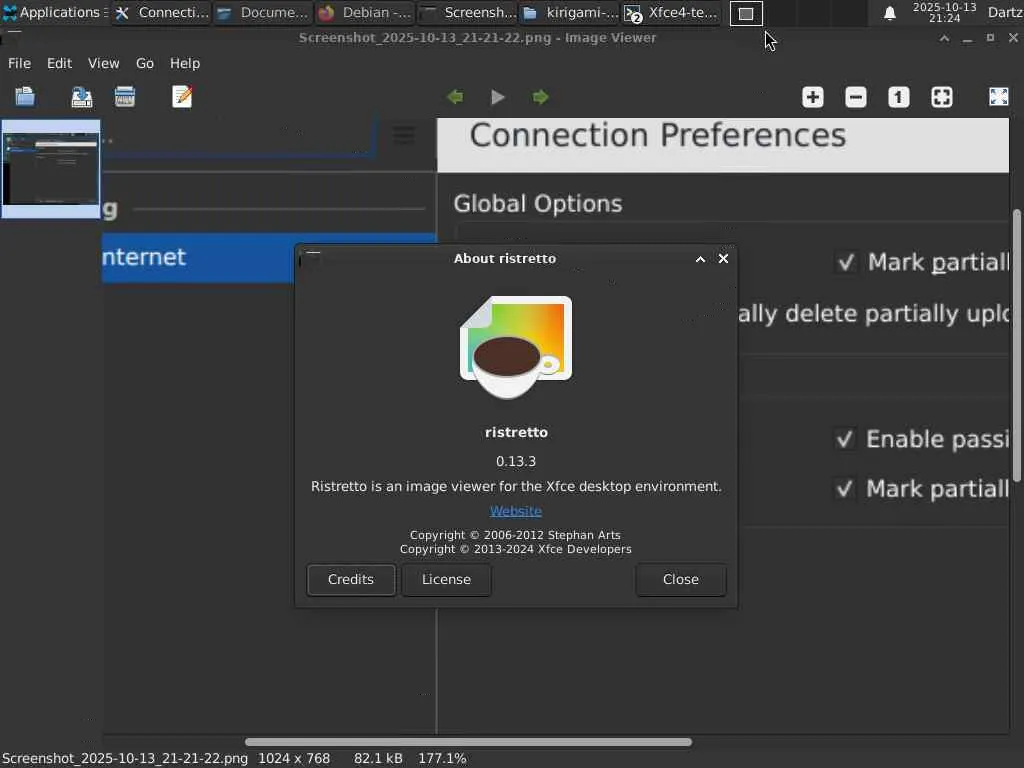Click the notification bell icon in panel

889,13
